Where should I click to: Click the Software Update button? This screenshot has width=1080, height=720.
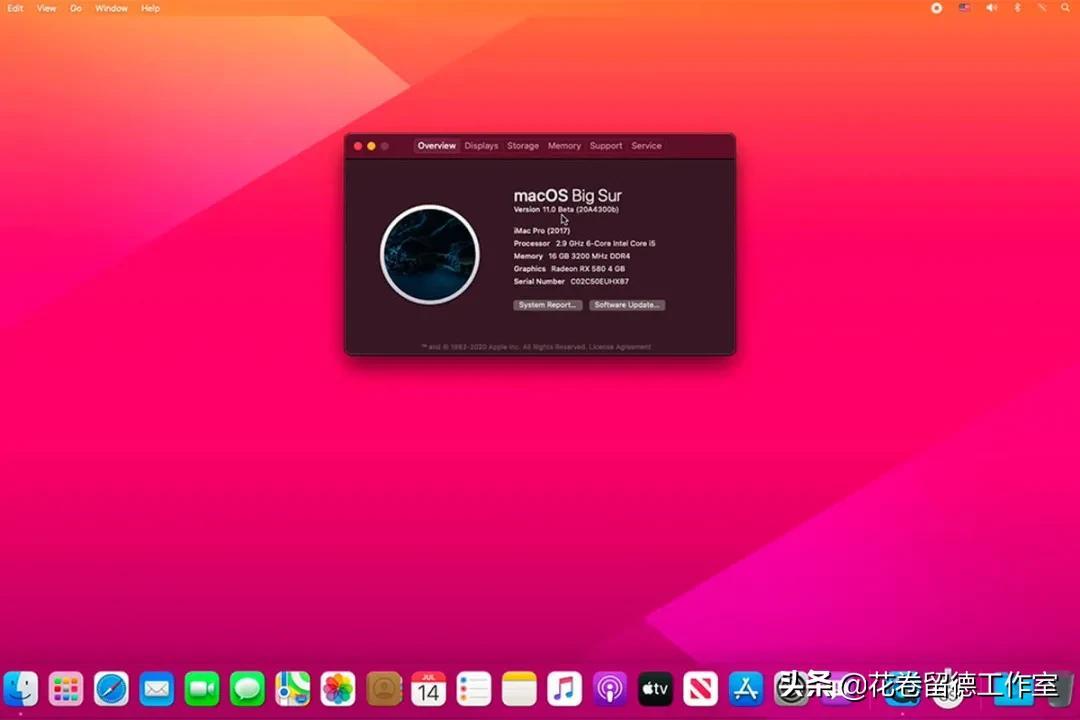[627, 305]
